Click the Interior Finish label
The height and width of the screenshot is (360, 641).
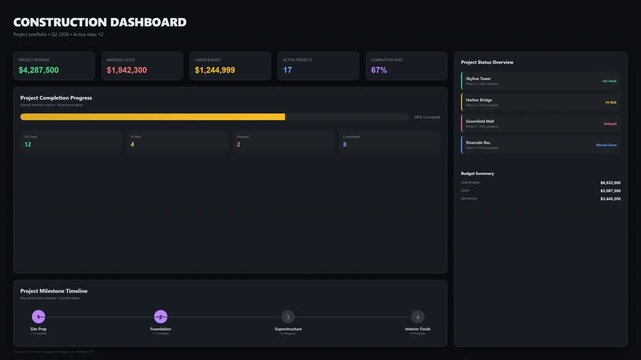point(417,329)
